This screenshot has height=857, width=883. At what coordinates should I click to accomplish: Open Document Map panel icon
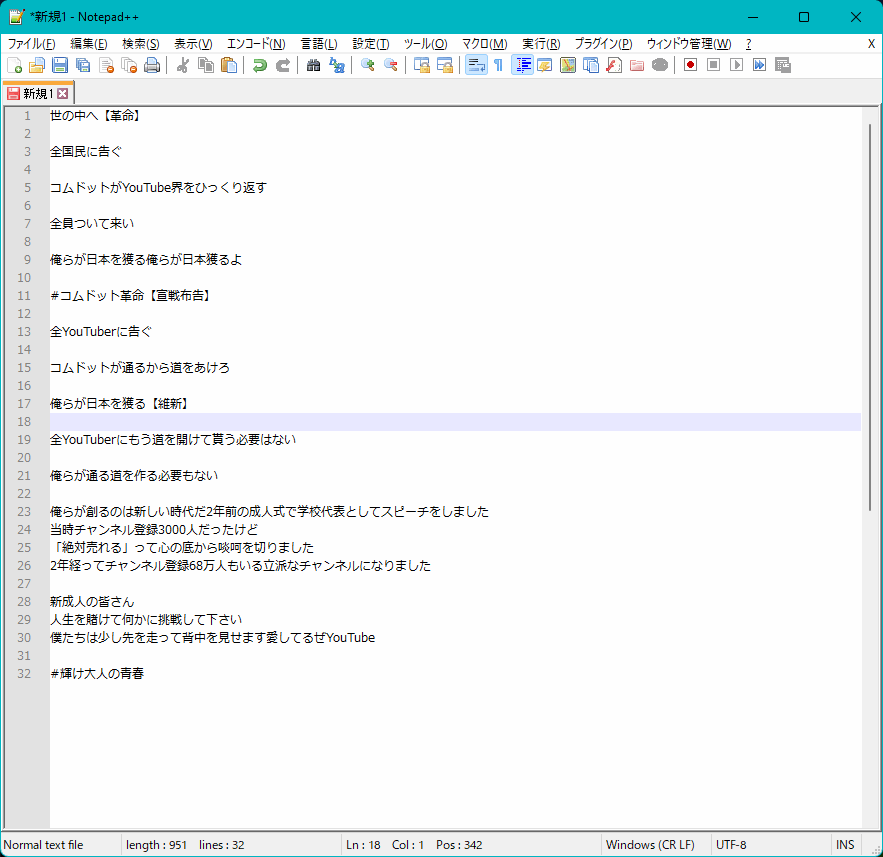pos(568,65)
